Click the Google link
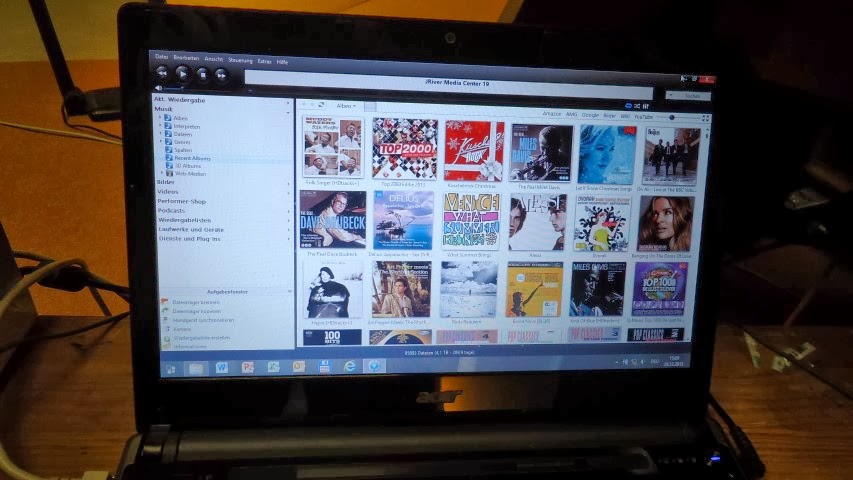 (590, 115)
